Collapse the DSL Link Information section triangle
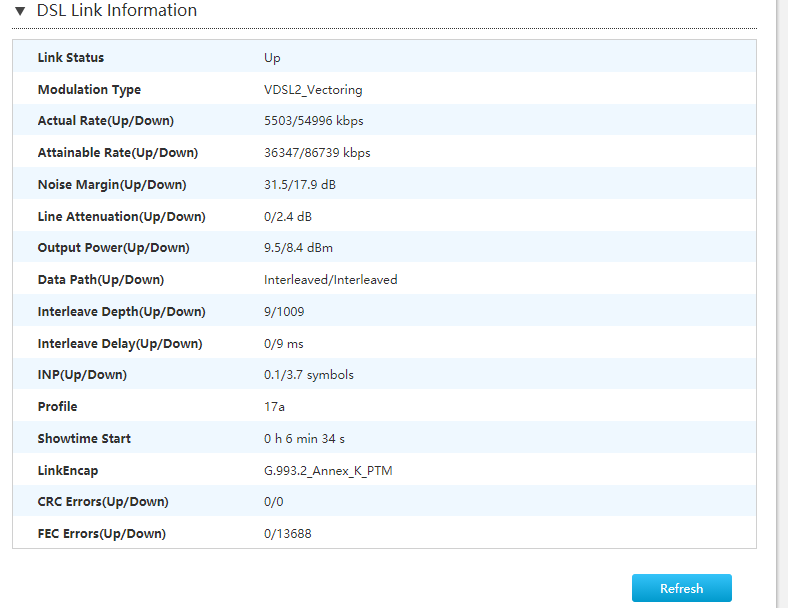The image size is (788, 608). pos(20,11)
